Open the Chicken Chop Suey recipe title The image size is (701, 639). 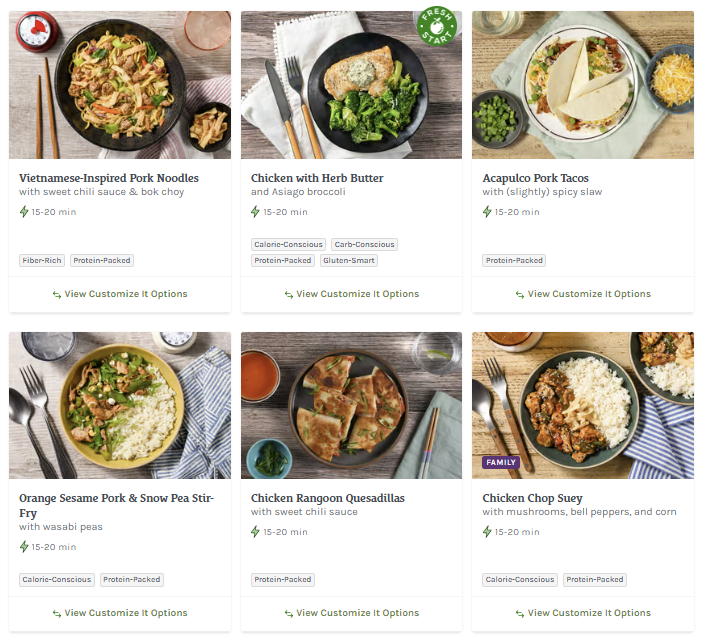pos(532,498)
